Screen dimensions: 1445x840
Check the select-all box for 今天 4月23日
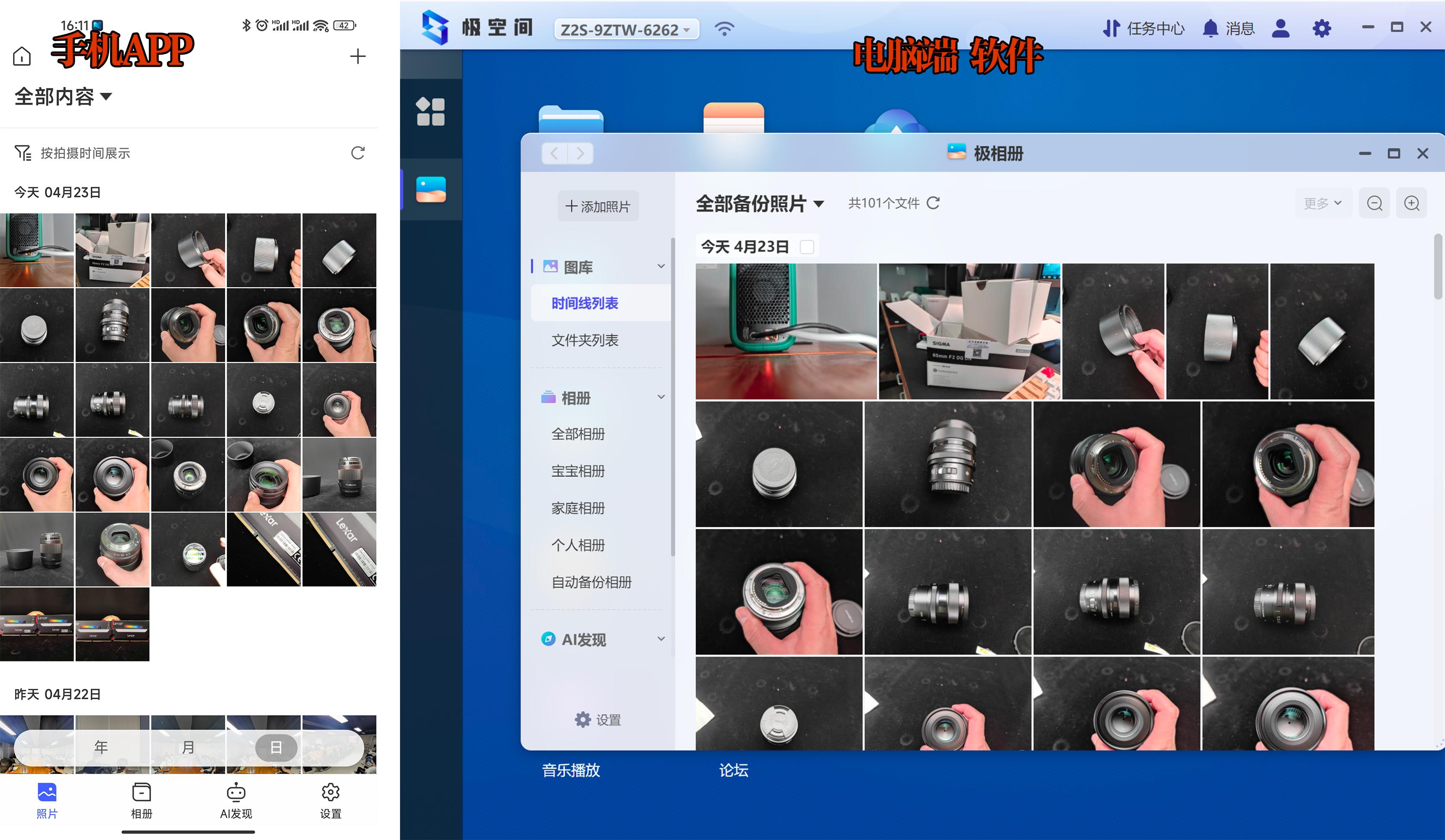tap(807, 247)
